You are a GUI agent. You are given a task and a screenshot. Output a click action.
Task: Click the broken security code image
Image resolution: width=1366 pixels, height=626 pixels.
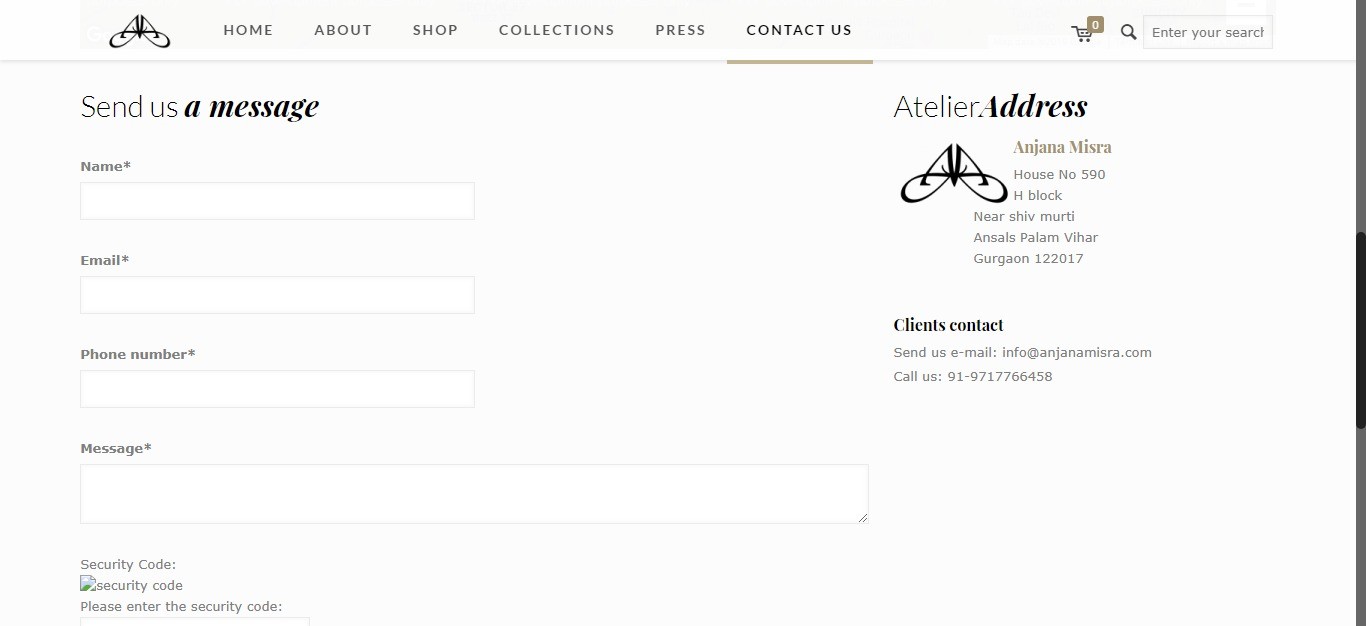[131, 585]
